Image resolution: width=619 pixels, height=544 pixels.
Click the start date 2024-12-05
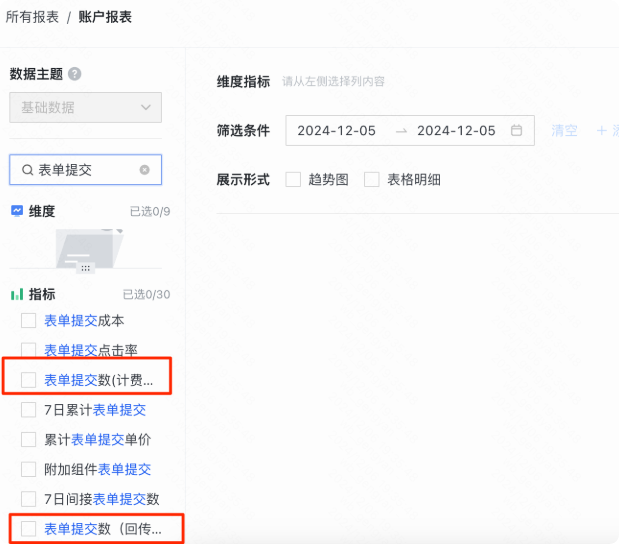[336, 131]
